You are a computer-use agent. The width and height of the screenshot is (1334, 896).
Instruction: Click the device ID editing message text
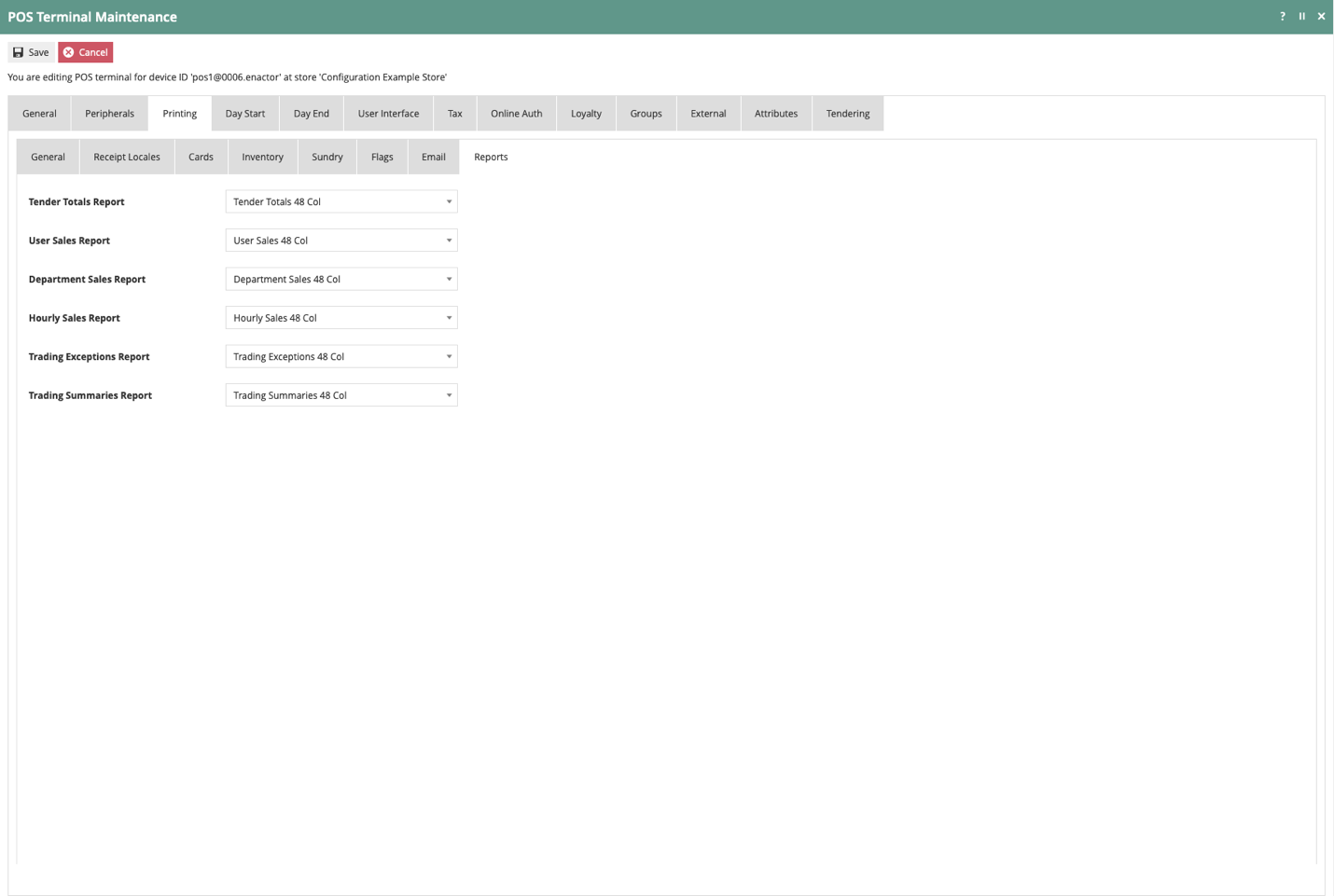[227, 77]
